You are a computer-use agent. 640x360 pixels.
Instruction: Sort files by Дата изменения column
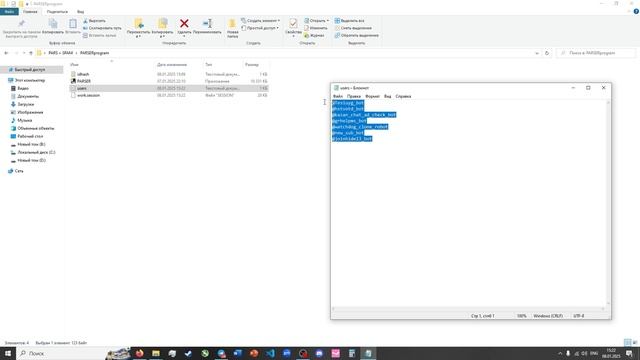point(172,64)
